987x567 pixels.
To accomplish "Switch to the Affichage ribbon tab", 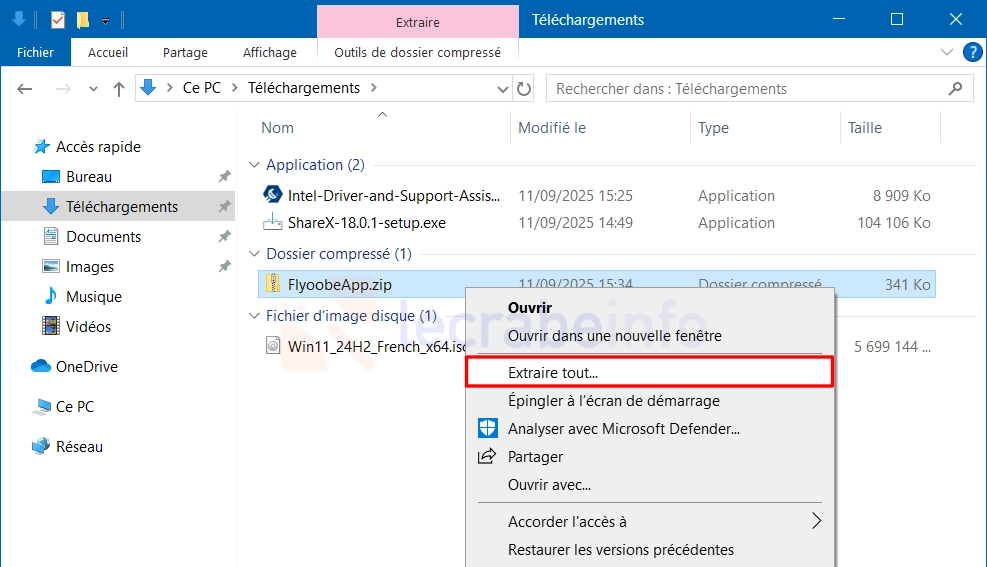I will (x=269, y=52).
